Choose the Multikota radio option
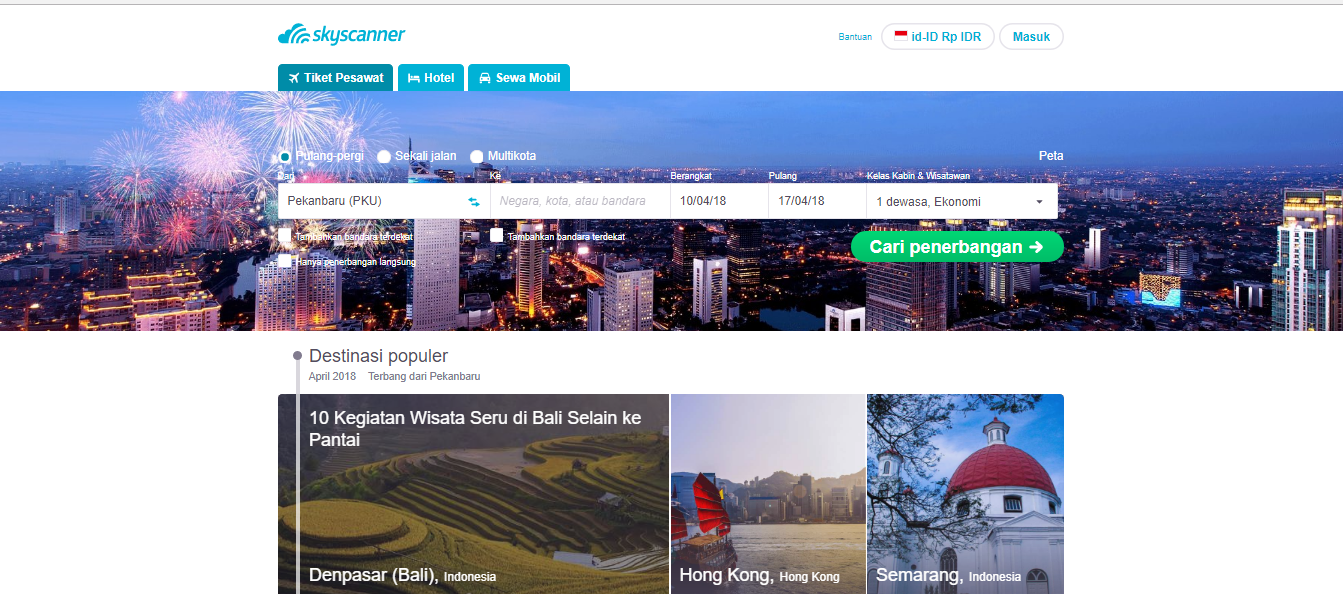The image size is (1343, 594). click(477, 156)
